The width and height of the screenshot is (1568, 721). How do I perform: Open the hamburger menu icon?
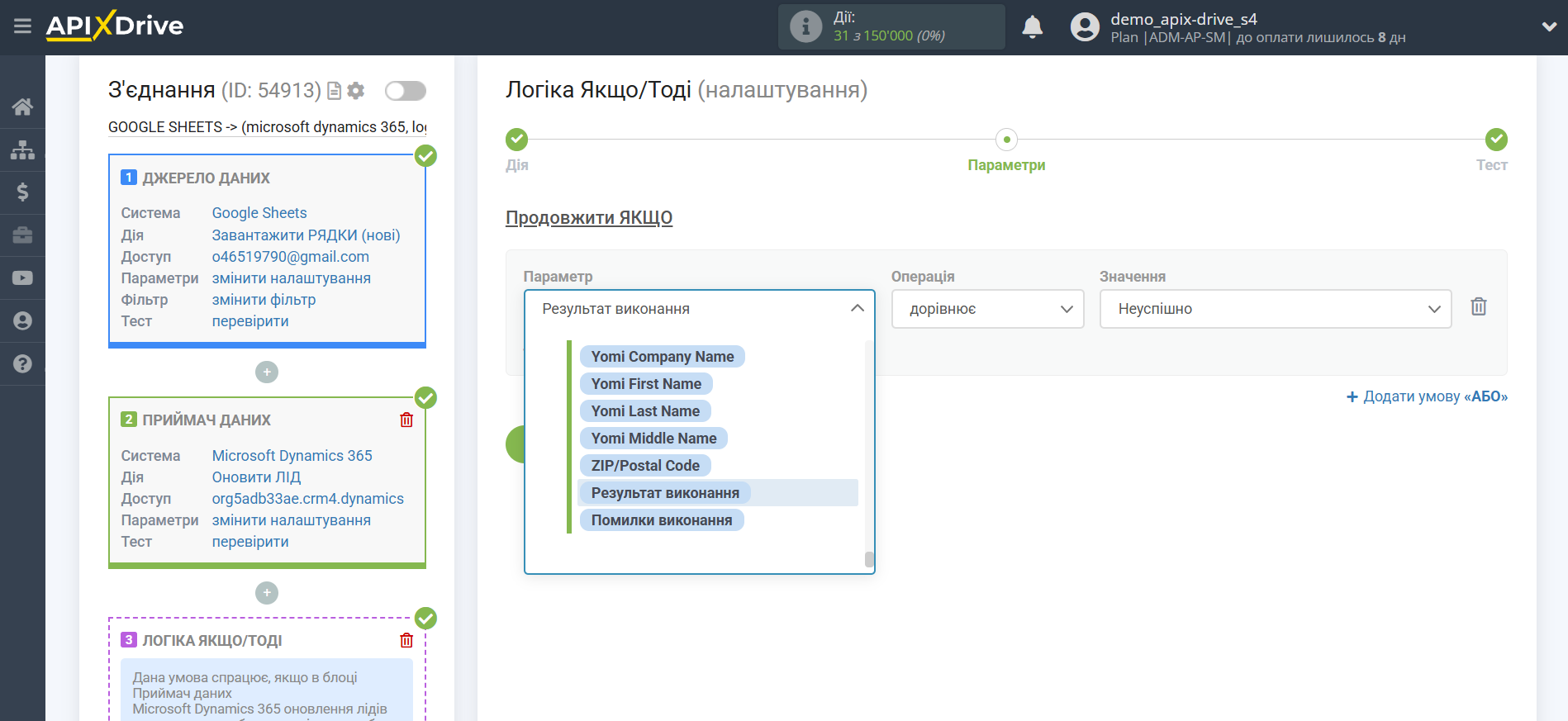tap(22, 26)
